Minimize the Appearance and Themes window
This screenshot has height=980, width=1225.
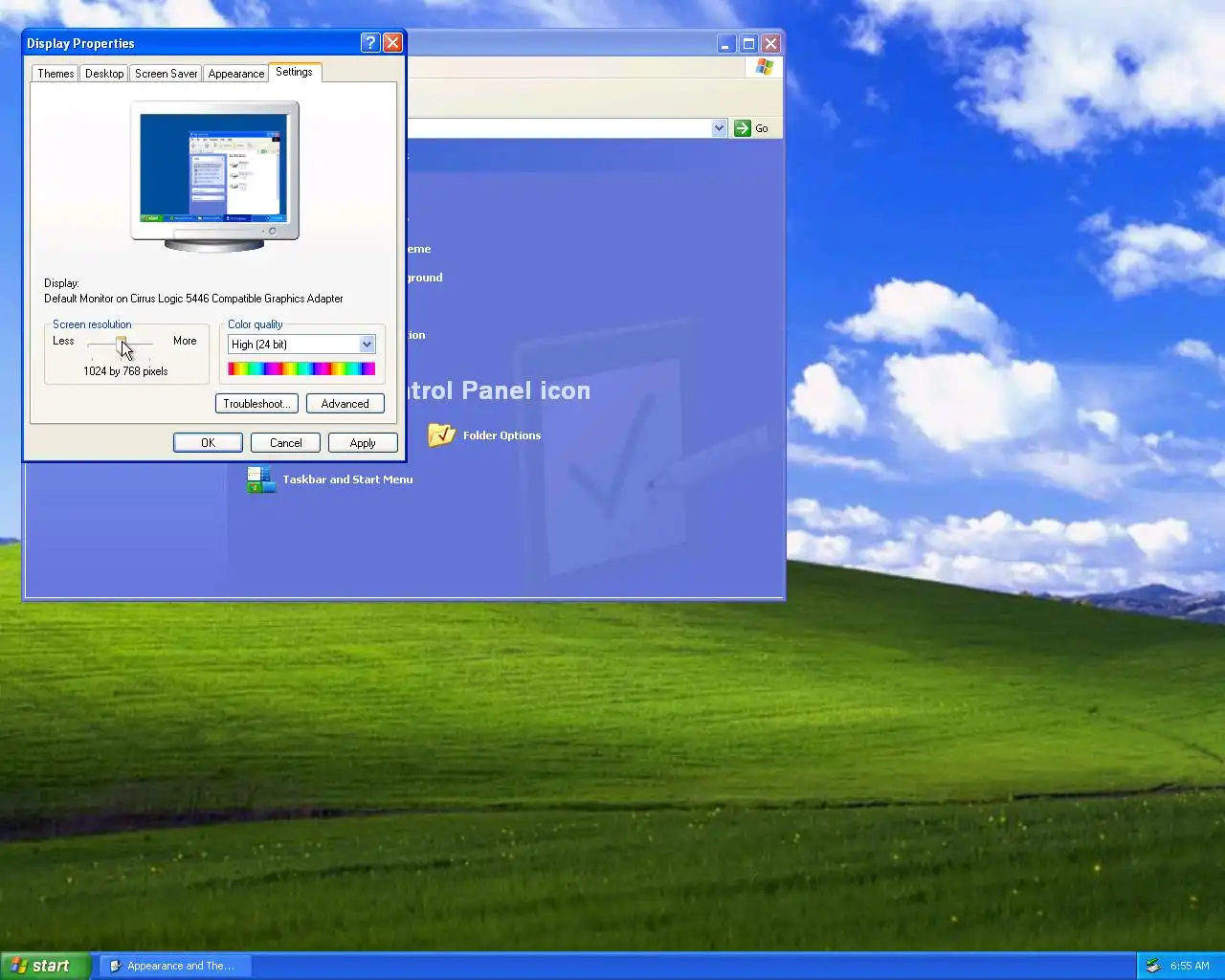point(726,43)
